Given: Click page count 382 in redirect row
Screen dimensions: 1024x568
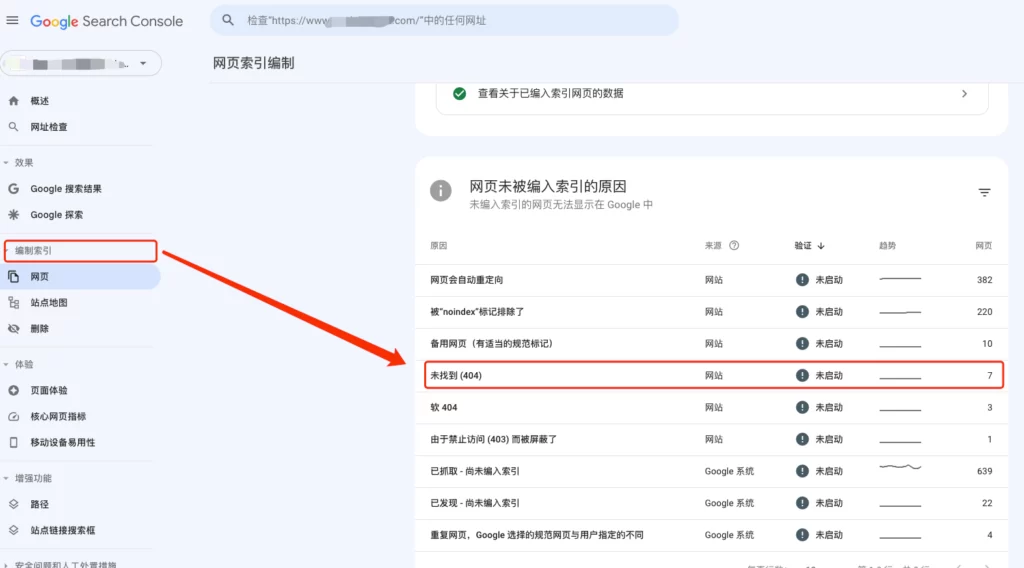Looking at the screenshot, I should point(984,280).
